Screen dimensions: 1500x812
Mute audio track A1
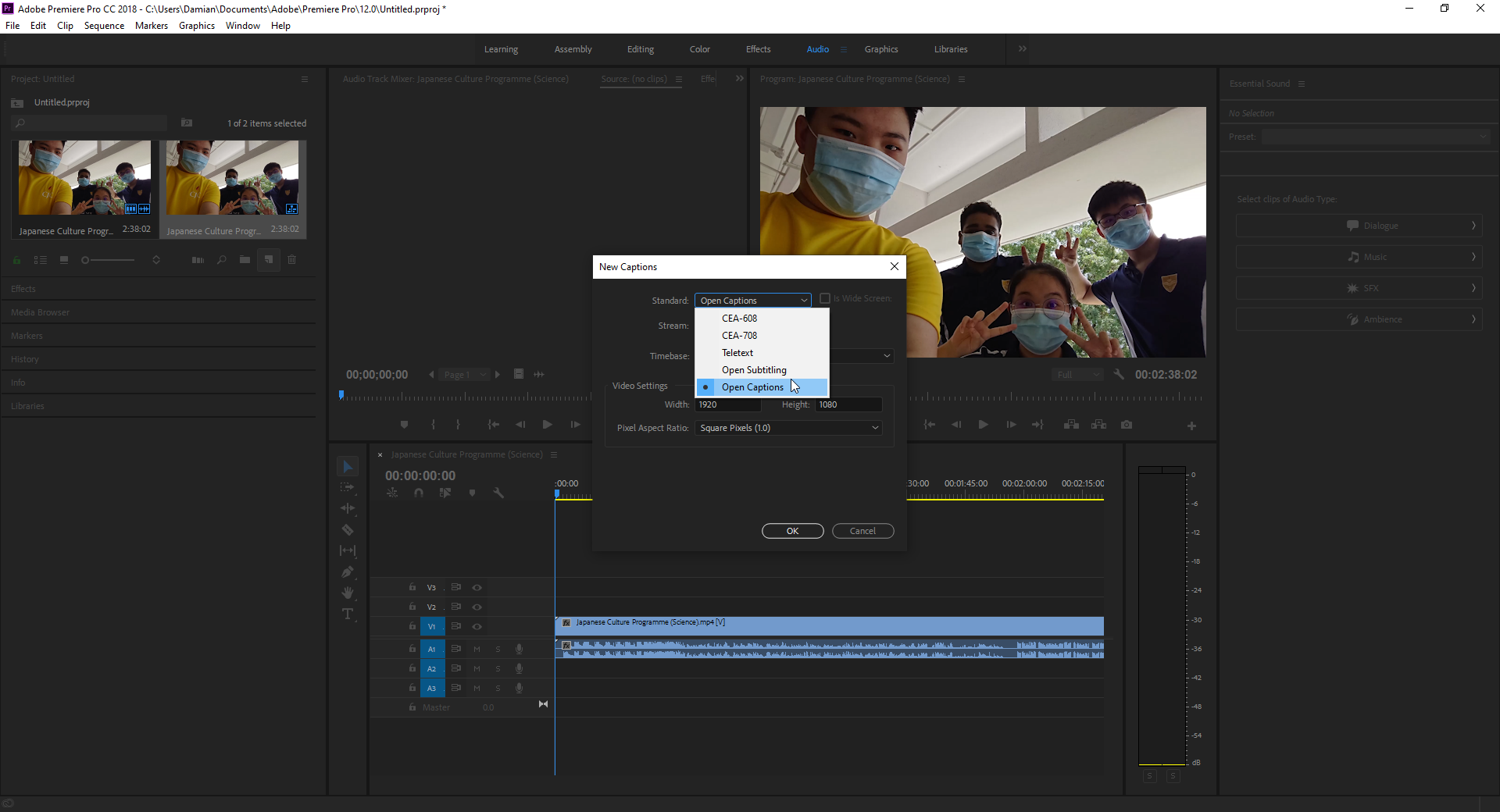(477, 649)
